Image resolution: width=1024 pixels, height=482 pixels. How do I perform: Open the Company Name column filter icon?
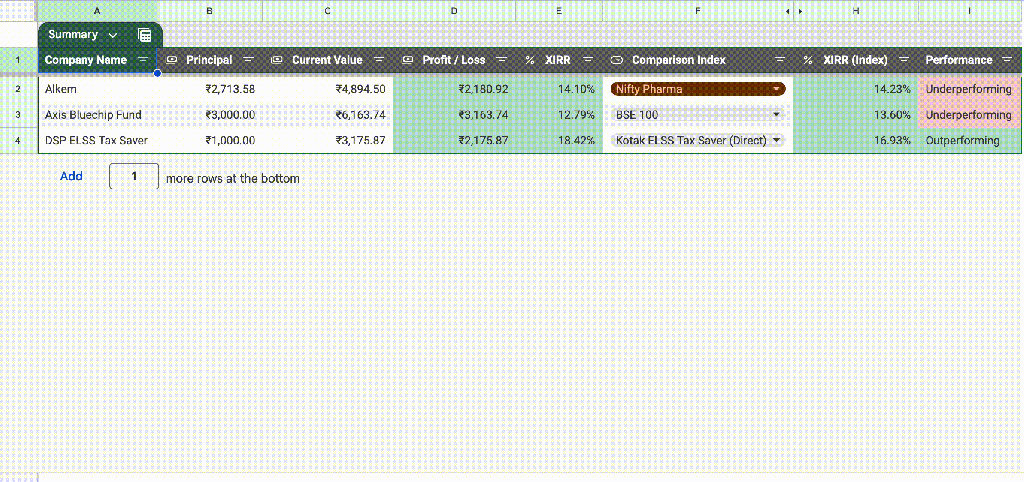(x=143, y=60)
